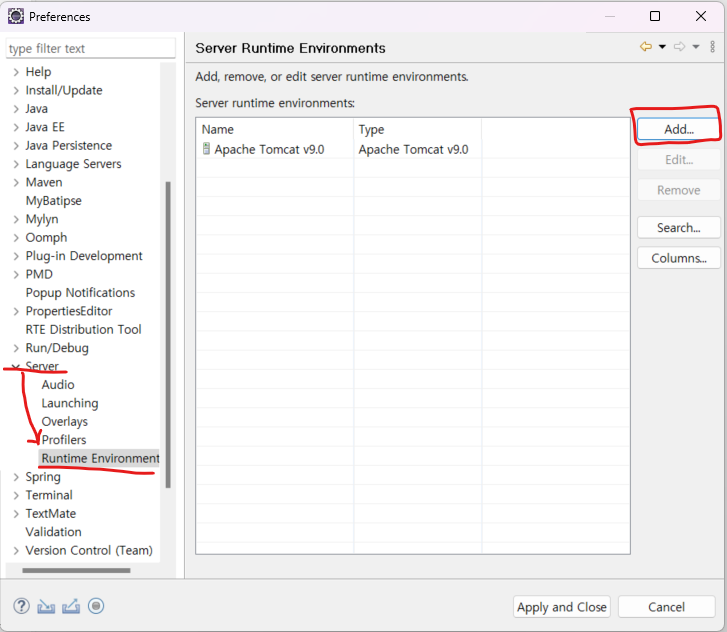Select Plug-in Development item
Image resolution: width=727 pixels, height=632 pixels.
84,256
